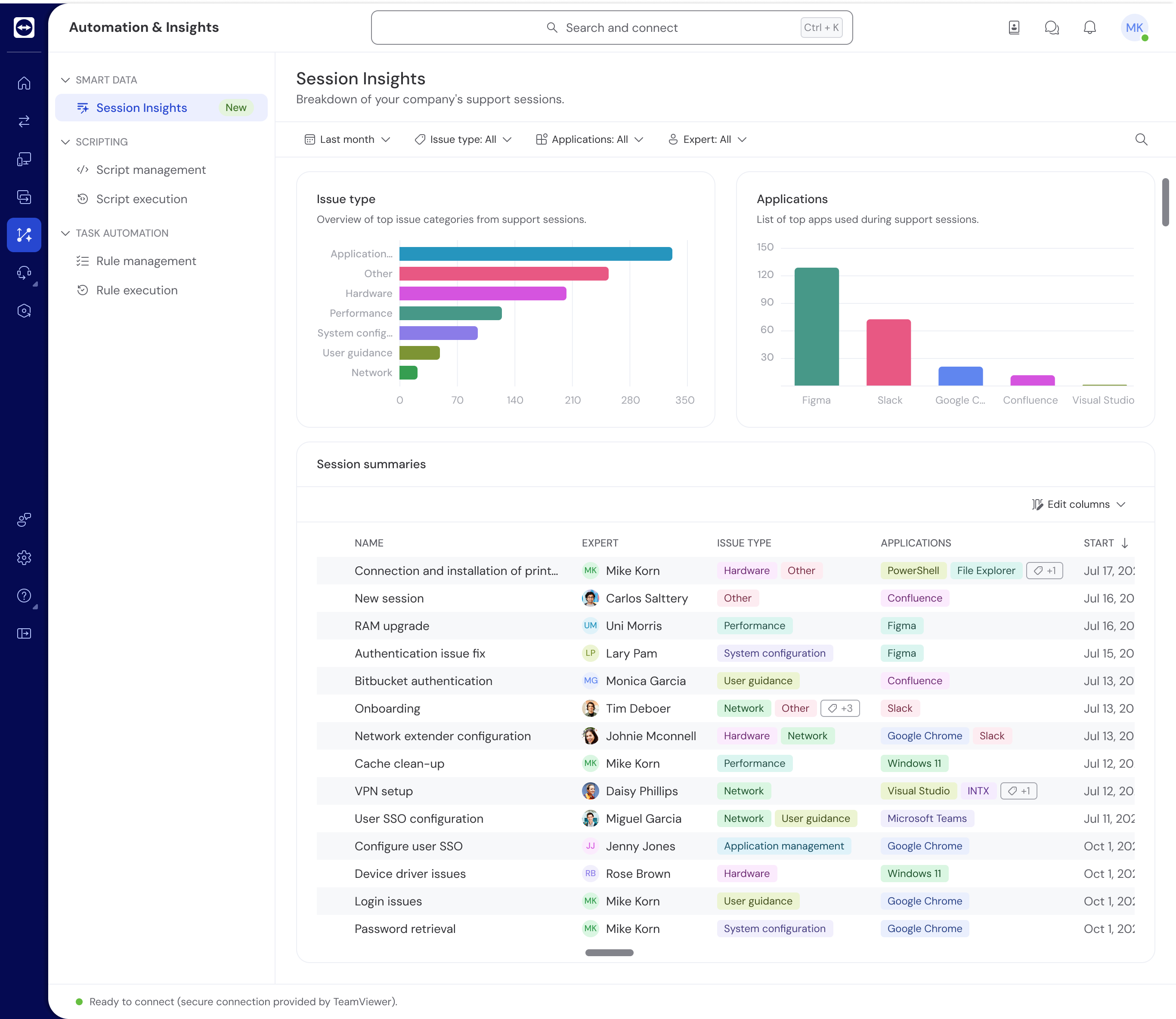The width and height of the screenshot is (1176, 1019).
Task: Click the search magnifier above the charts
Action: pos(1141,139)
